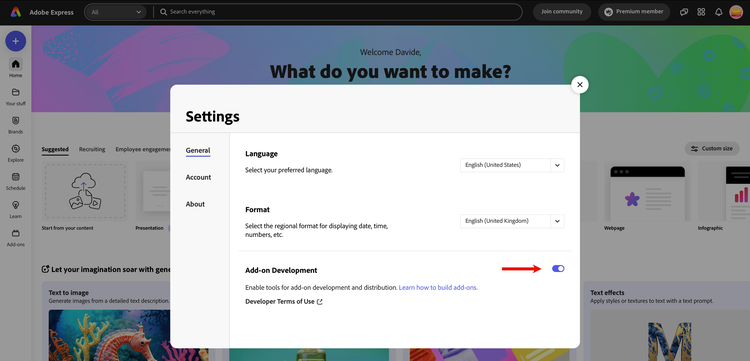Screen dimensions: 750x361
Task: Toggle the Add-on Development switch
Action: point(558,269)
